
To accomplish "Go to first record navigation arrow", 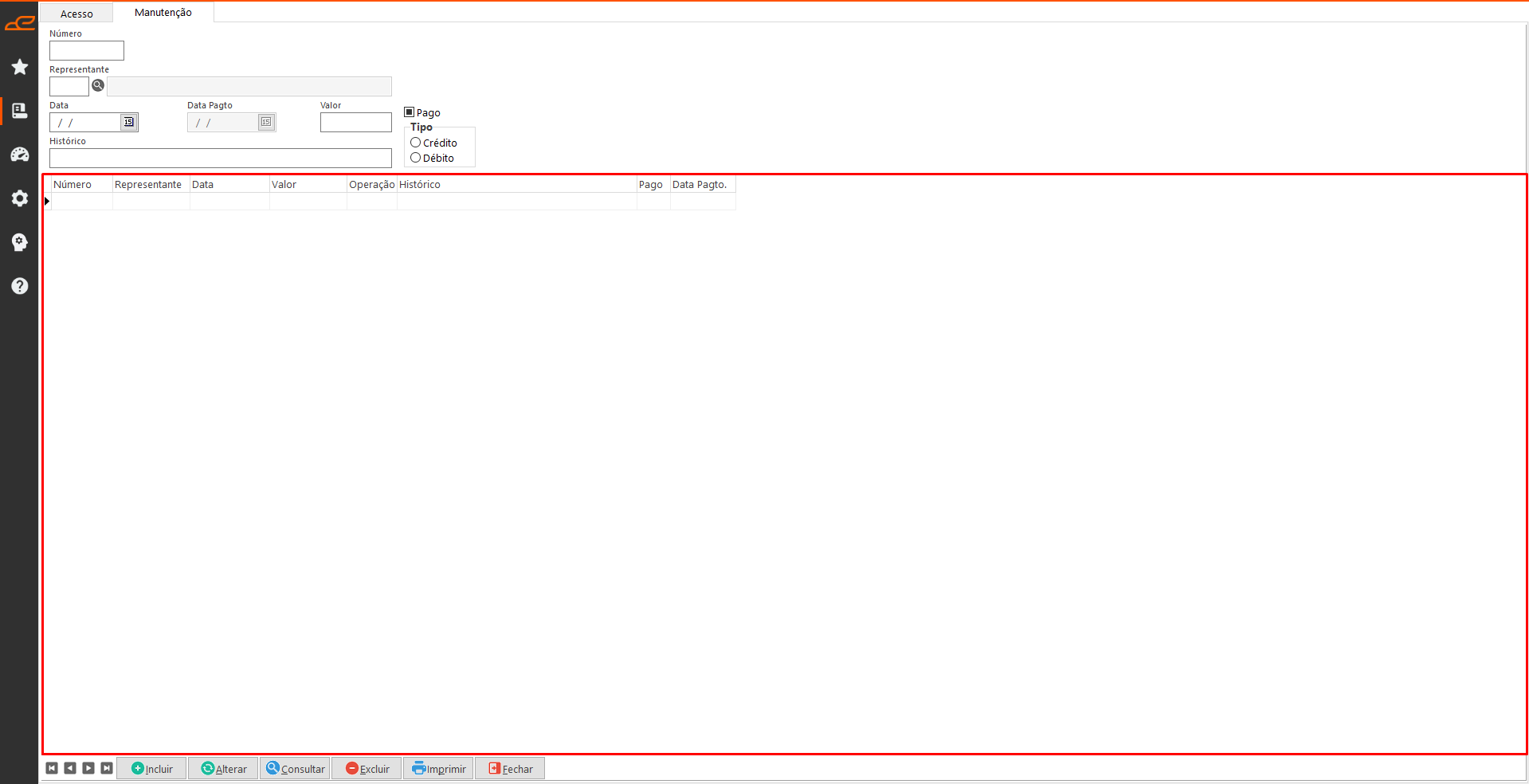I will click(52, 768).
